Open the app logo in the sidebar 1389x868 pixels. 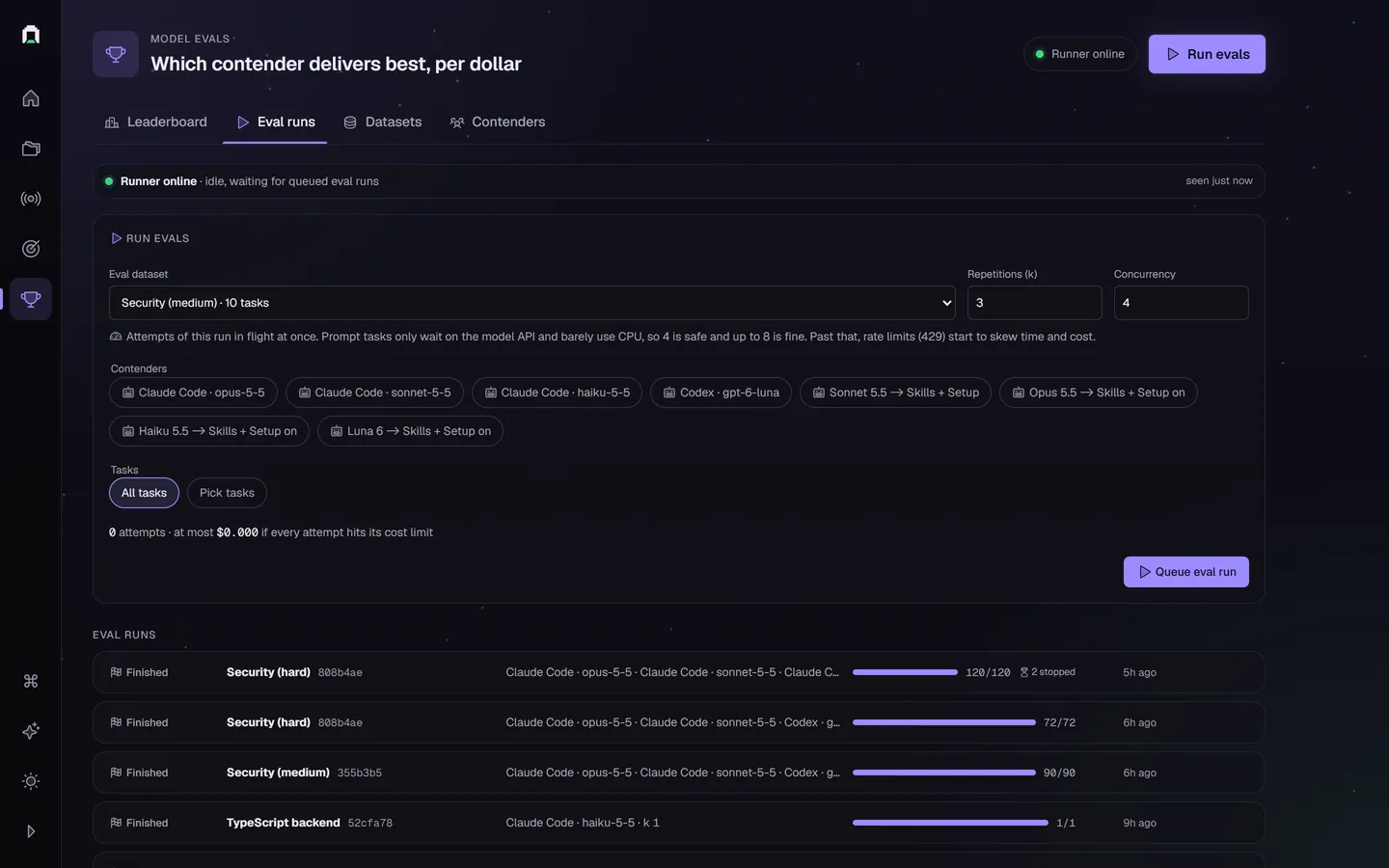[31, 35]
